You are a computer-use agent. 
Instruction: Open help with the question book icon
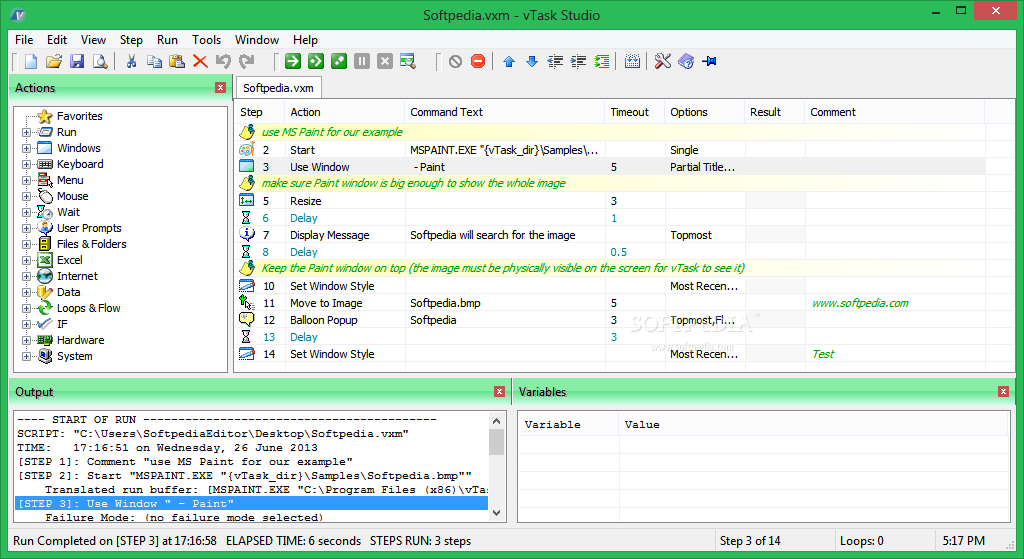click(686, 61)
